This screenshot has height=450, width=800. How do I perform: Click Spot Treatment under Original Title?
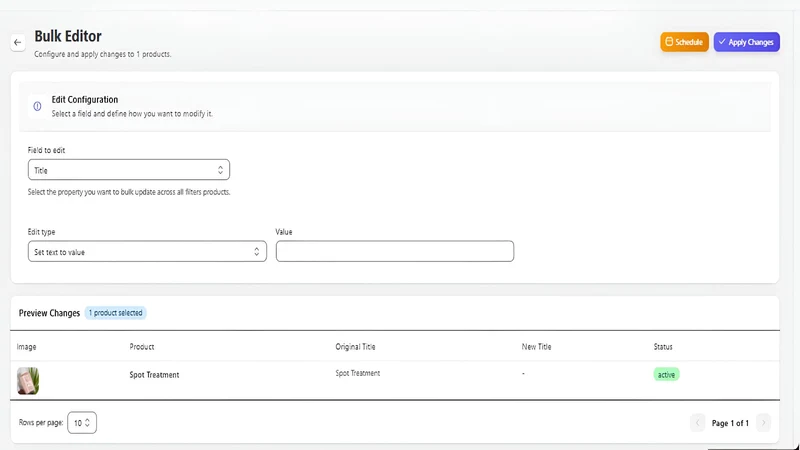point(358,373)
